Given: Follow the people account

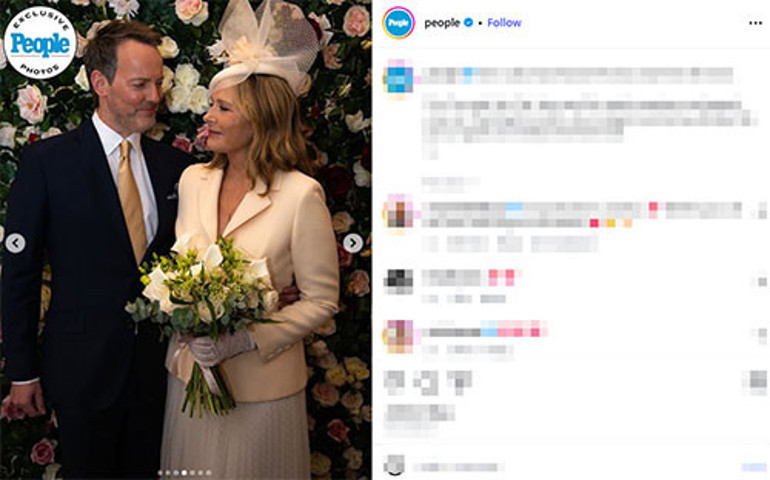Looking at the screenshot, I should pos(504,23).
